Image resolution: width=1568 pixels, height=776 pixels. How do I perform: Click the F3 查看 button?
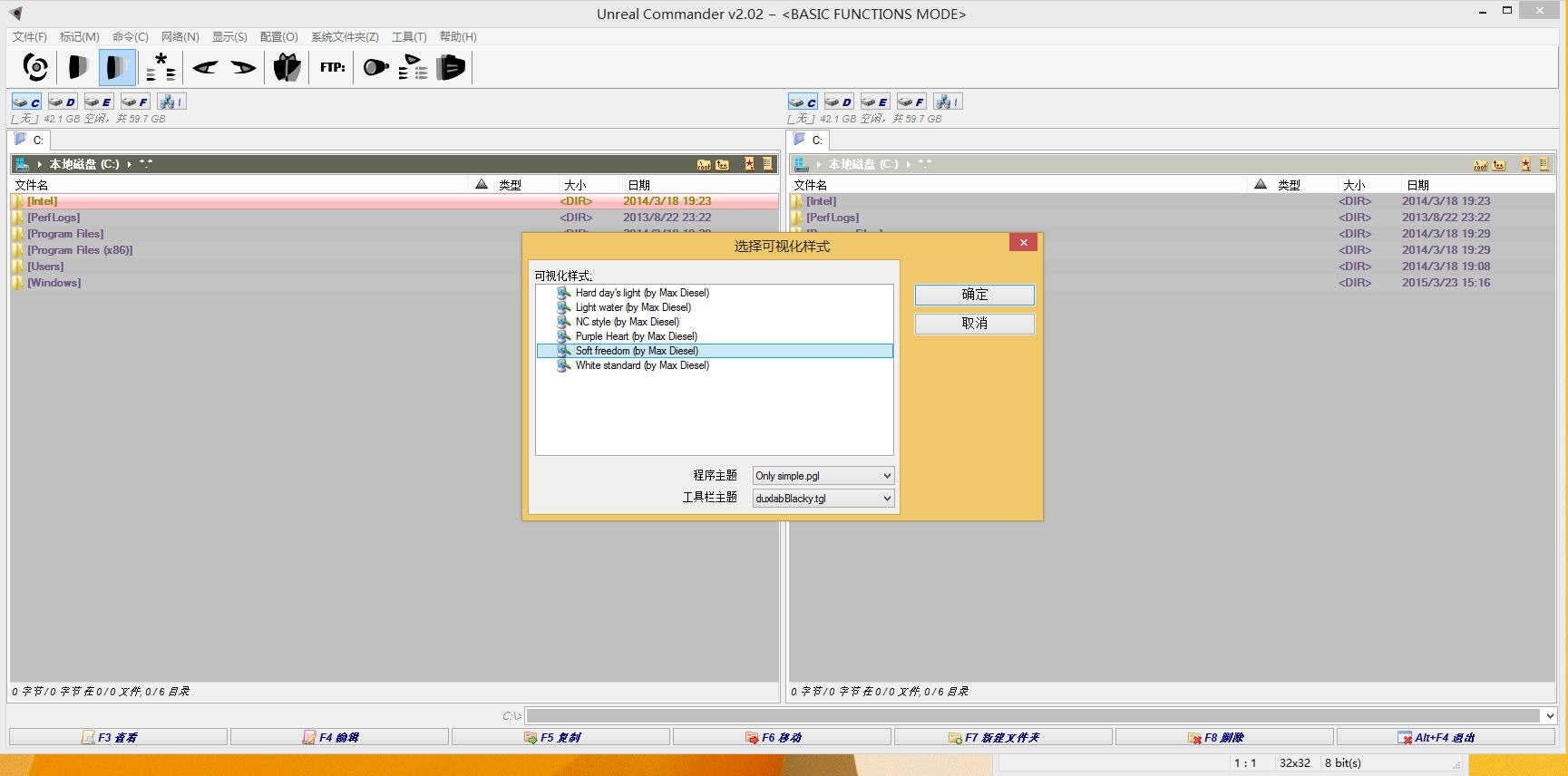(x=118, y=737)
